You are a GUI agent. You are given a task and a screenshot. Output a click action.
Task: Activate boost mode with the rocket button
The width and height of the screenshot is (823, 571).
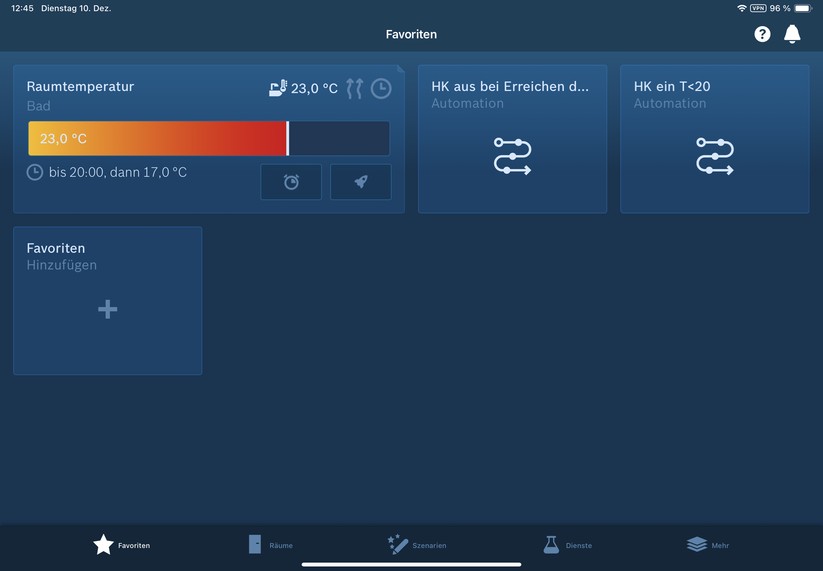[x=360, y=182]
